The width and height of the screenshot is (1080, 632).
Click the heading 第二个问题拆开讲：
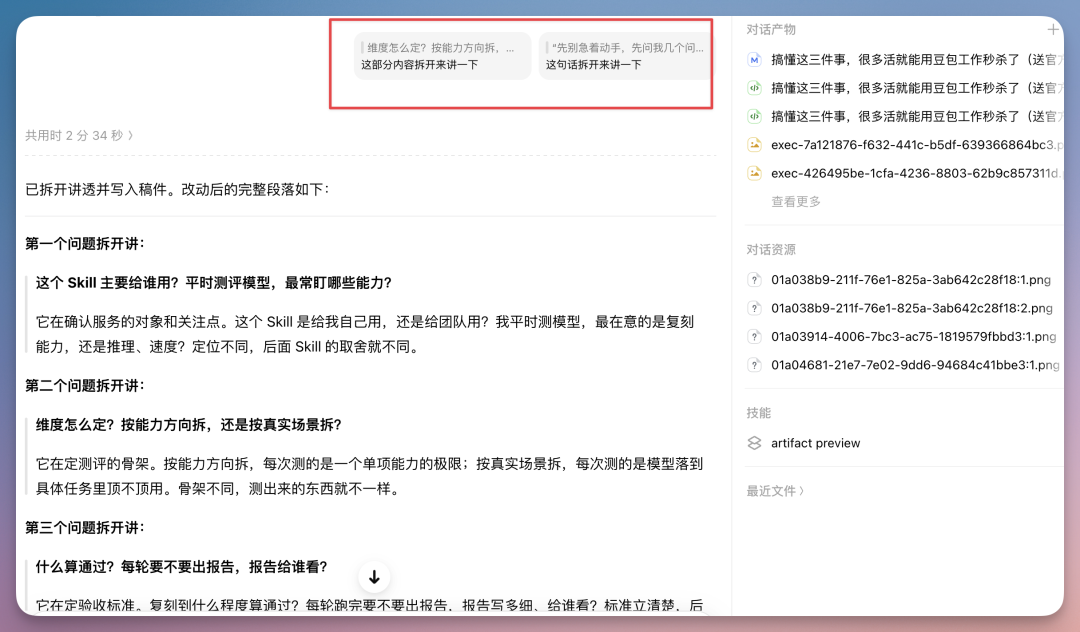point(85,386)
